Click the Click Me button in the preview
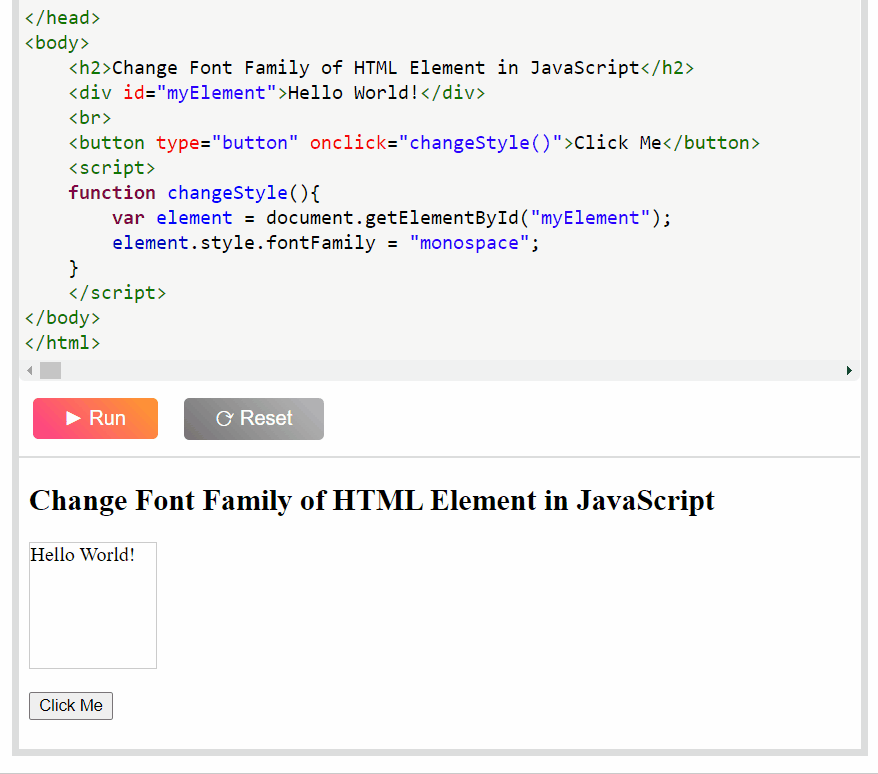The height and width of the screenshot is (774, 878). (70, 705)
